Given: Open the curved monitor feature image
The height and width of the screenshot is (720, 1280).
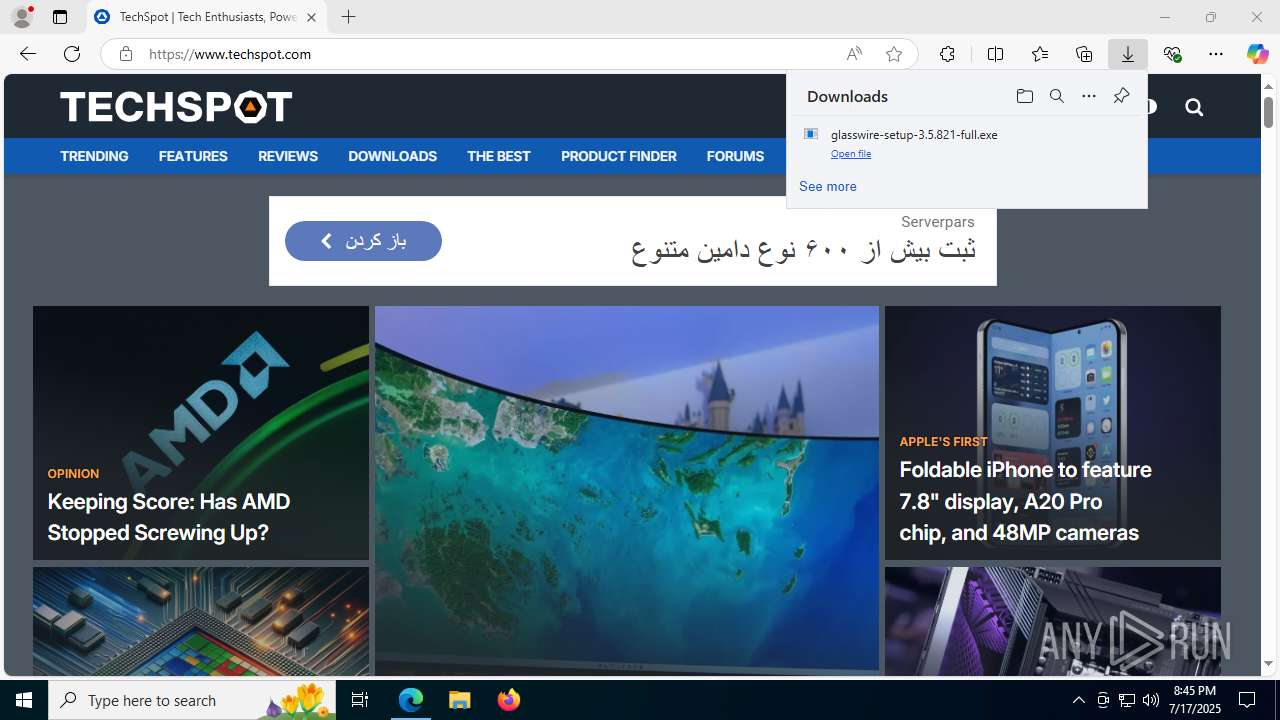Looking at the screenshot, I should (627, 490).
